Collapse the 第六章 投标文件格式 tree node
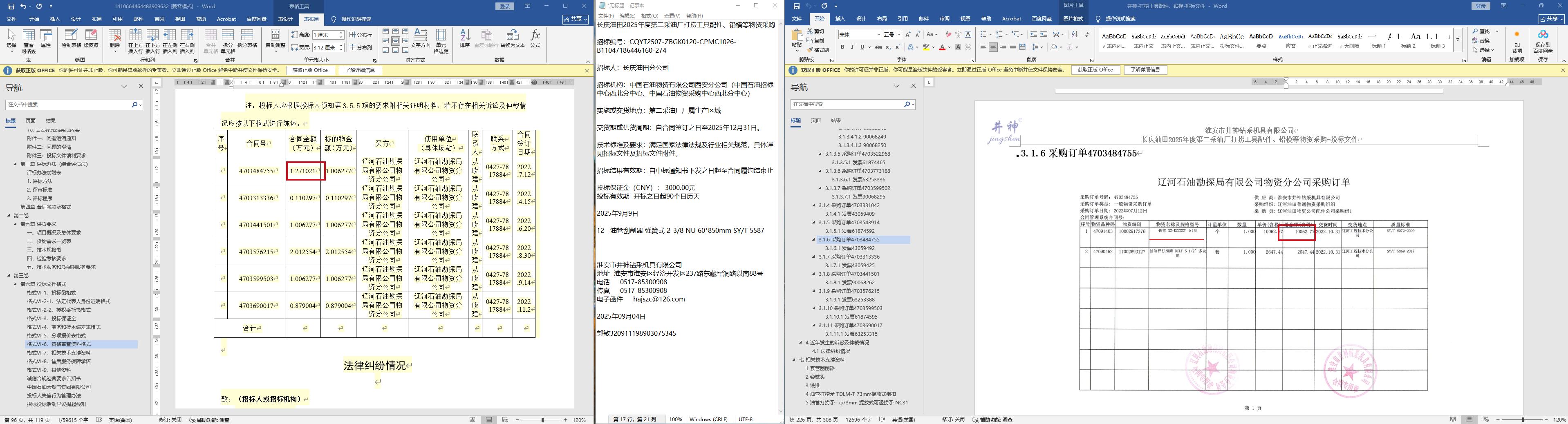This screenshot has width=1568, height=424. pyautogui.click(x=16, y=284)
